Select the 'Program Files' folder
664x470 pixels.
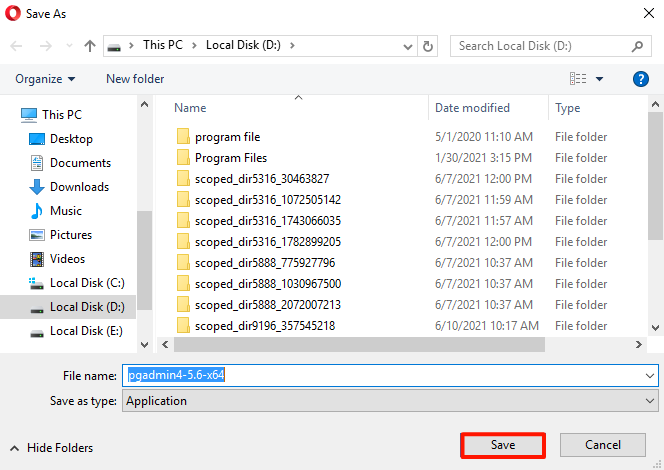(231, 158)
